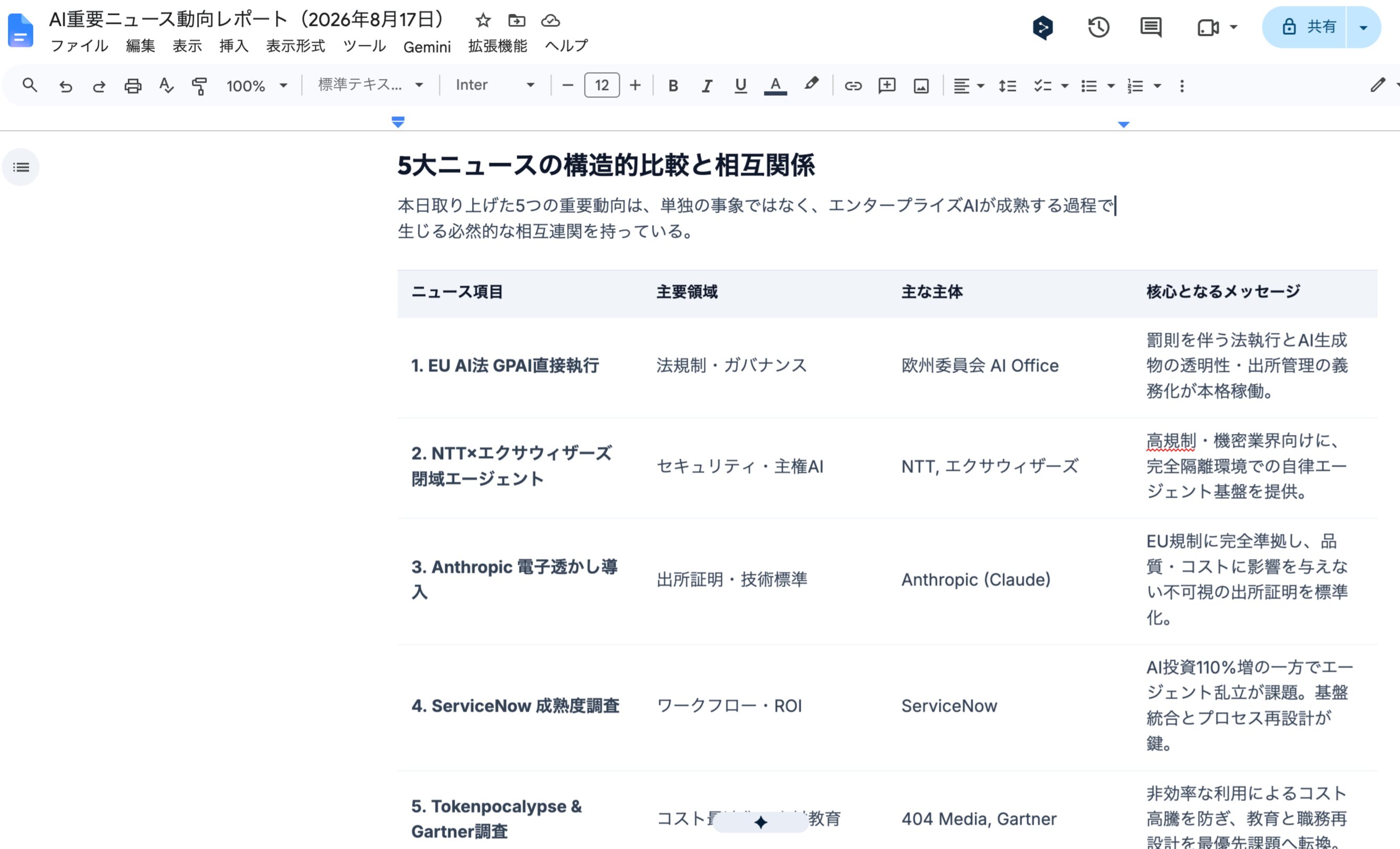
Task: Click the font size field 12
Action: pos(602,86)
